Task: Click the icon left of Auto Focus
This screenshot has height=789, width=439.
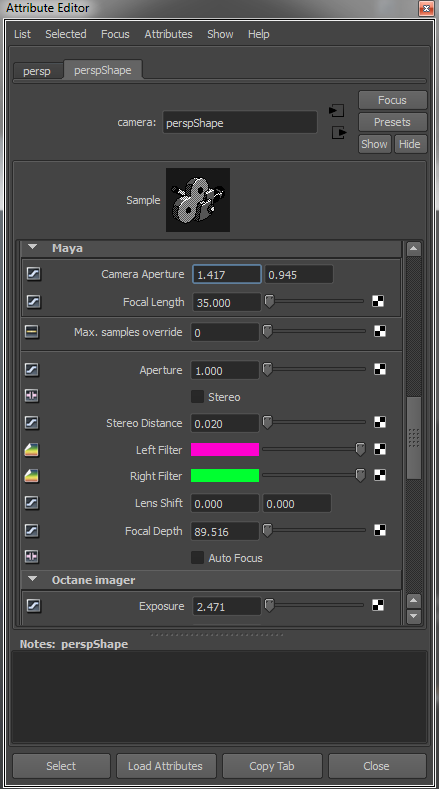Action: point(32,557)
